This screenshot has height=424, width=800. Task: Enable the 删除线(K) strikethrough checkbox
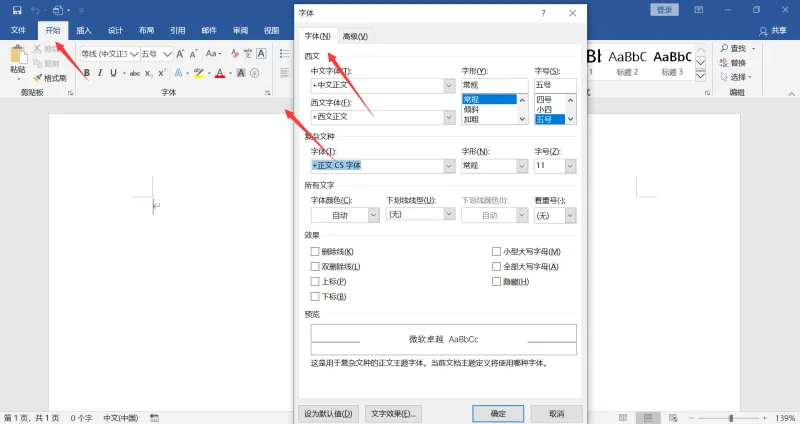[315, 252]
